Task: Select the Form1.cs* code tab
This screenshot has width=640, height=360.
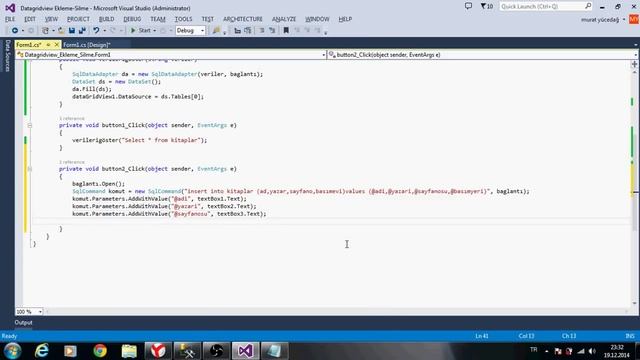Action: (x=29, y=45)
